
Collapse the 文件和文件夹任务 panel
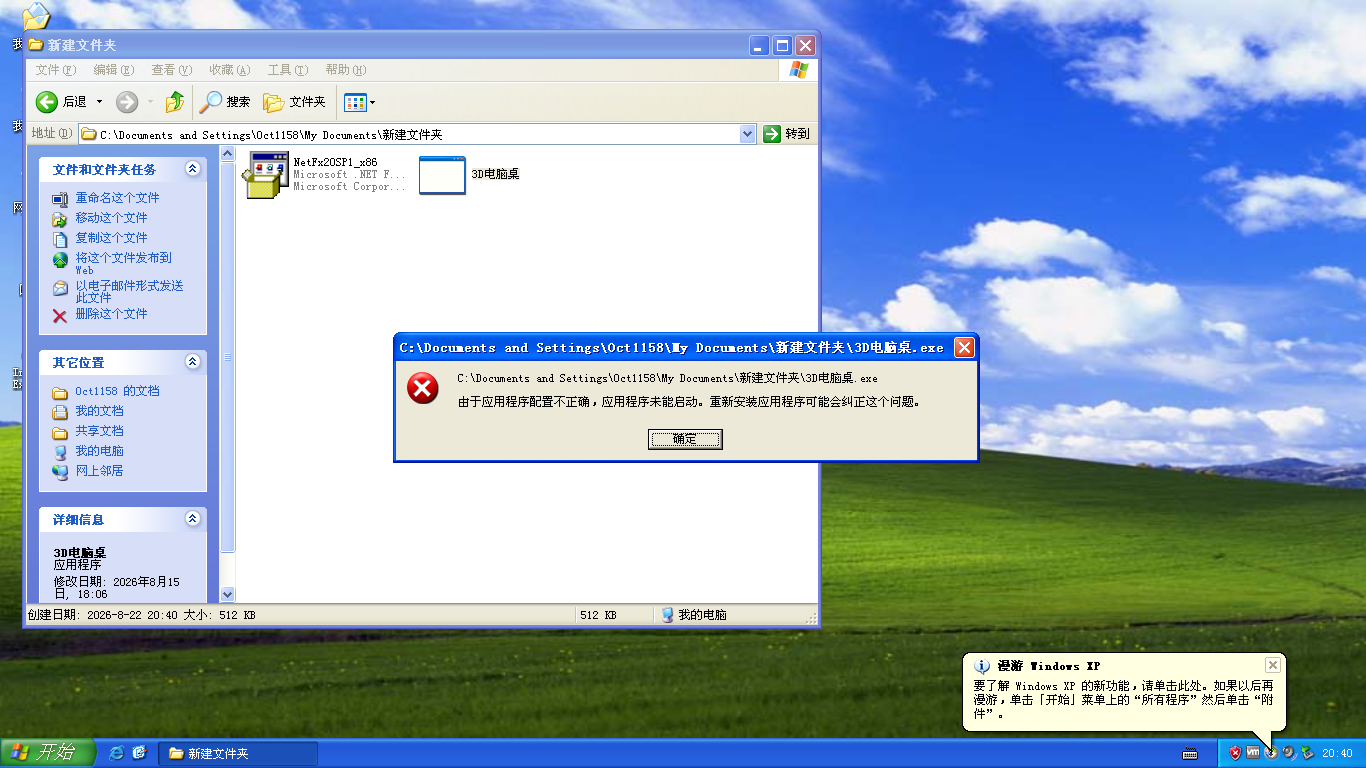point(192,169)
